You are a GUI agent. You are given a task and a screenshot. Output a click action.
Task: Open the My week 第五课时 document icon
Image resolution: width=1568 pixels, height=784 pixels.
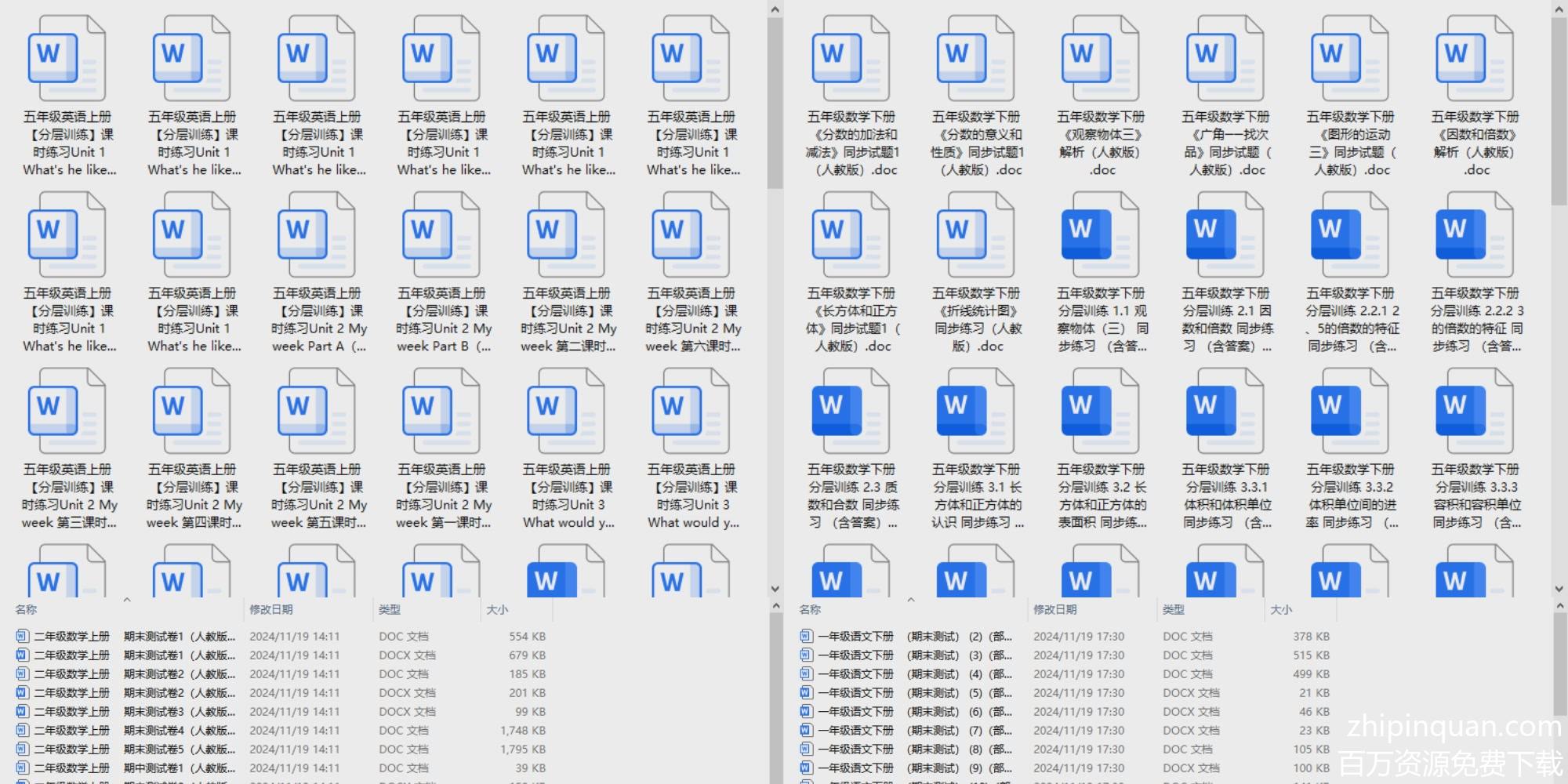pos(317,412)
